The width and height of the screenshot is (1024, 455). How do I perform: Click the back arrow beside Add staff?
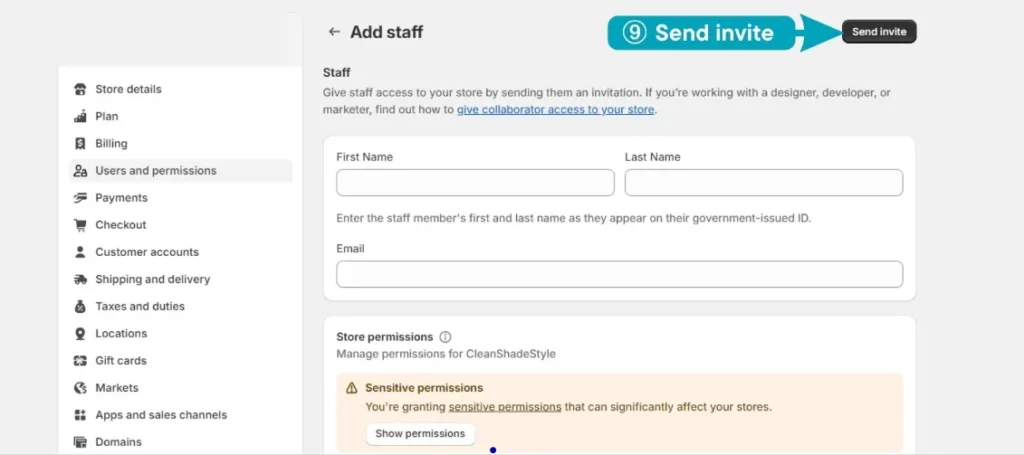[334, 31]
